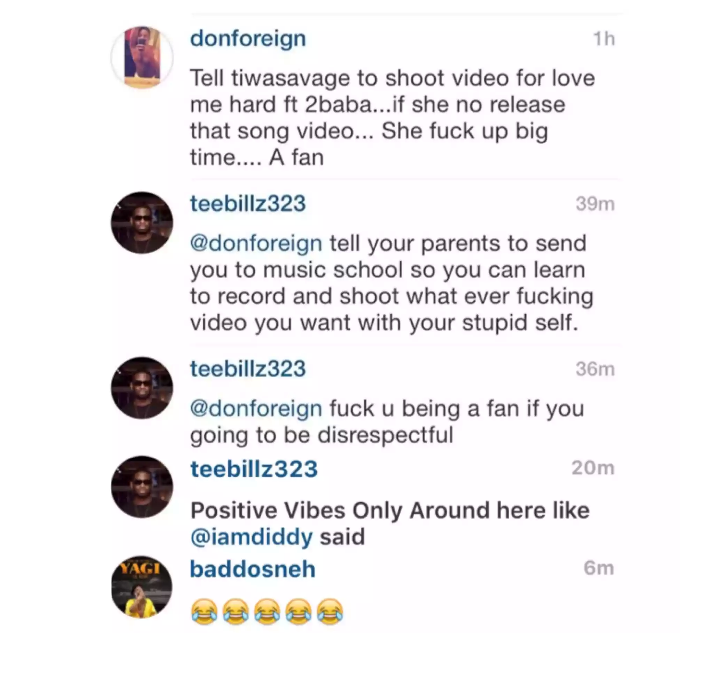This screenshot has width=720, height=682.
Task: Click the 6m timestamp on baddosneh comment
Action: click(599, 568)
